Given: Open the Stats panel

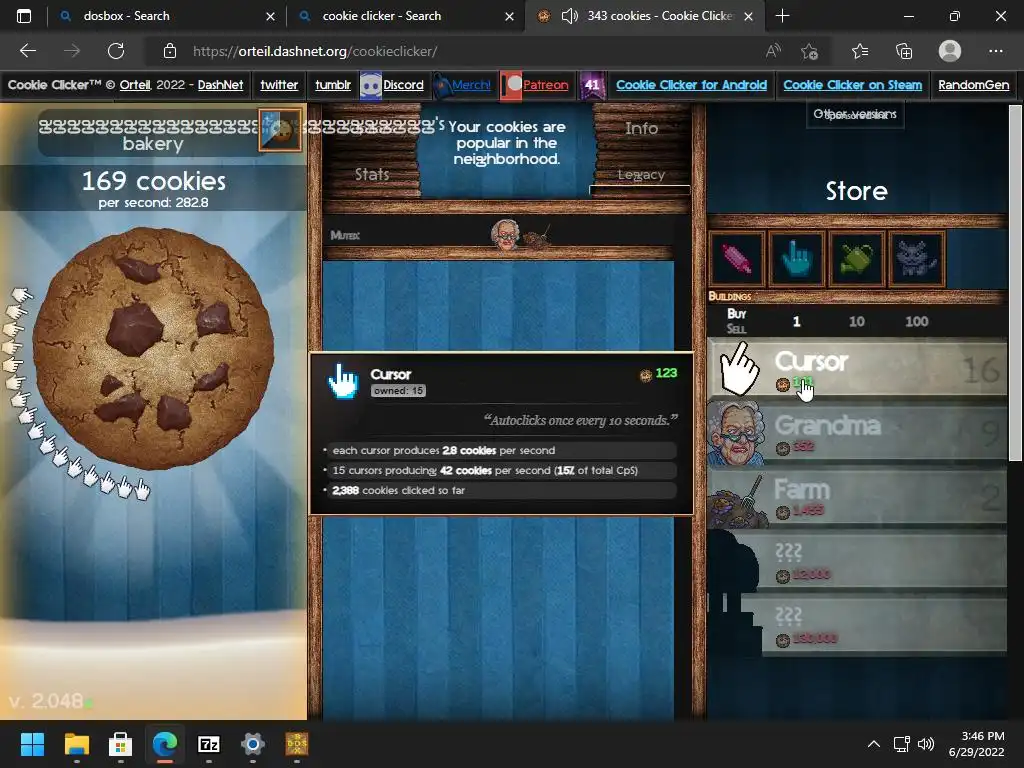Looking at the screenshot, I should tap(372, 174).
